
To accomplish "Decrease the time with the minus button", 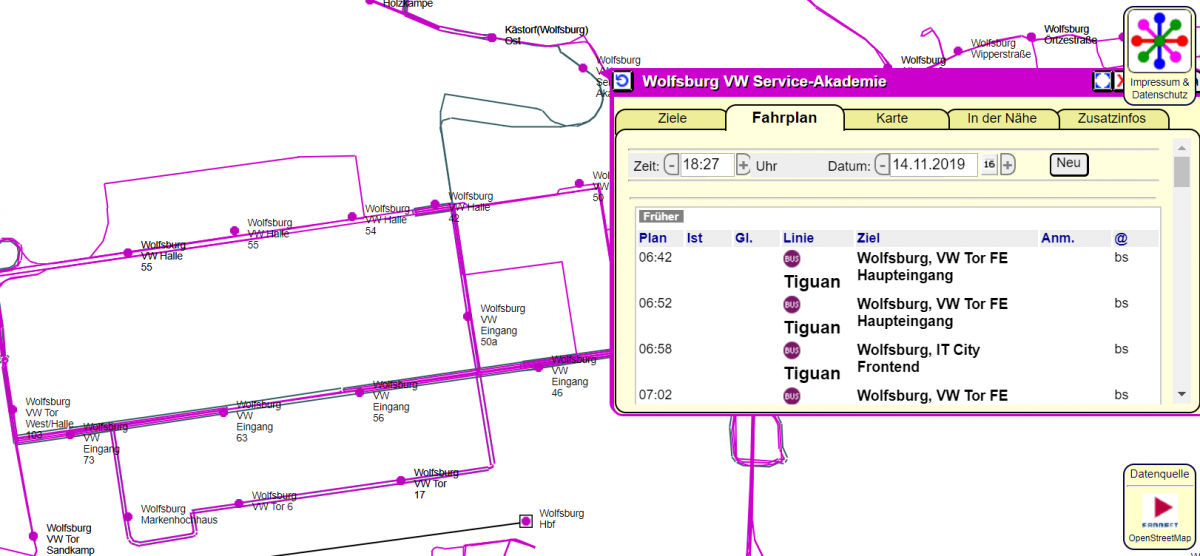I will pyautogui.click(x=671, y=165).
